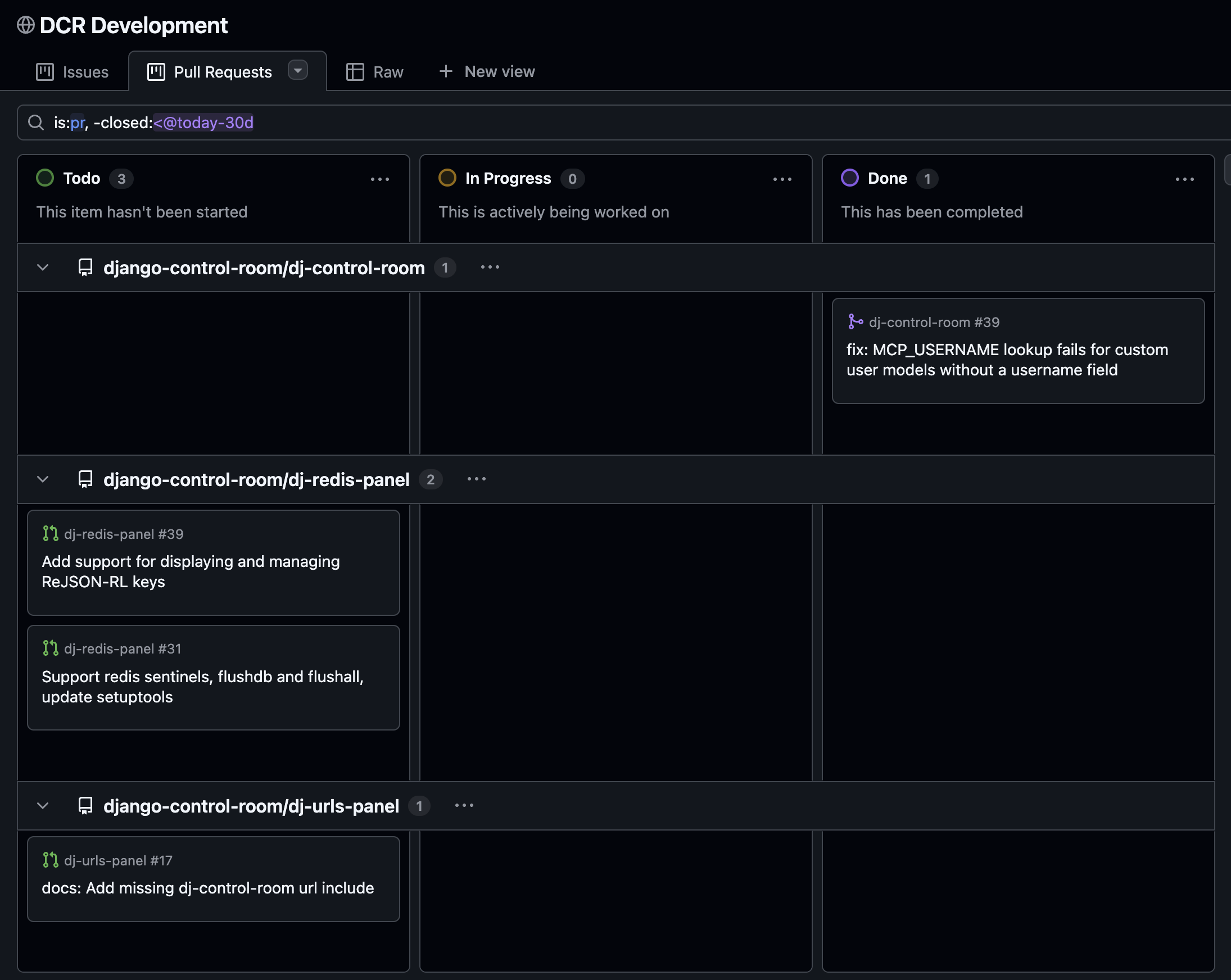Click the django-control-room/dj-redis-panel group title
Screen dimensions: 1231x980
pos(256,479)
